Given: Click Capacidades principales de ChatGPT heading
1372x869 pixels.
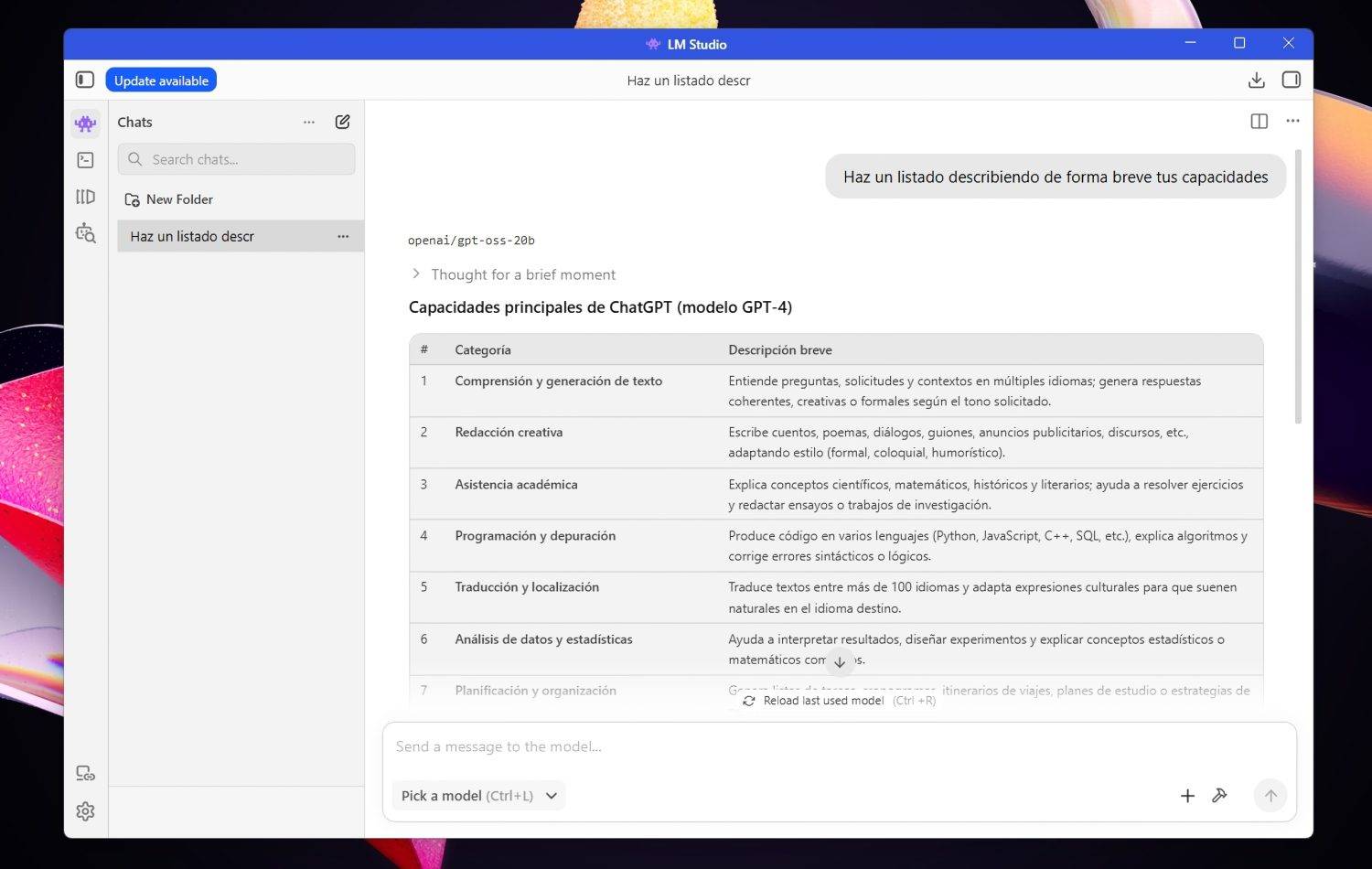Looking at the screenshot, I should click(x=600, y=307).
